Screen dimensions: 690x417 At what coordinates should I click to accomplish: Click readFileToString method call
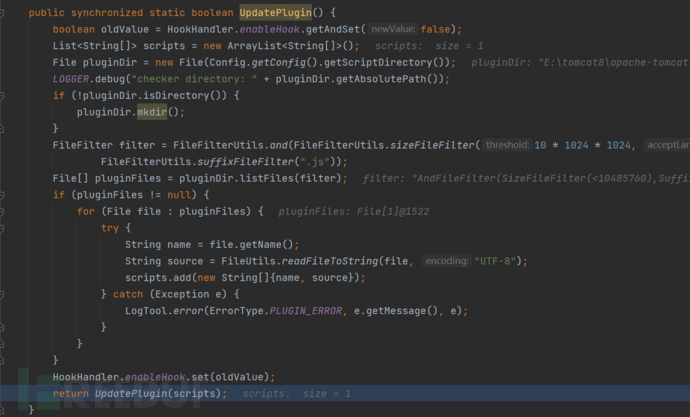click(x=330, y=261)
